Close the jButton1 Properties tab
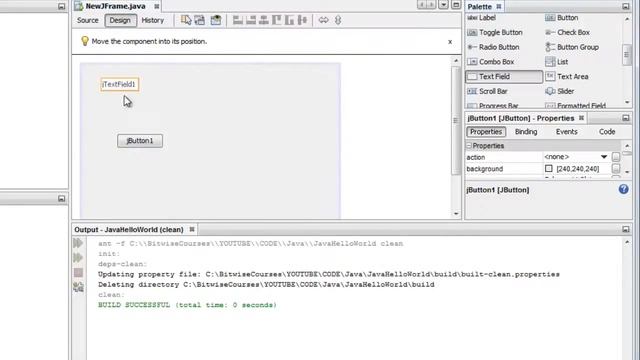 coord(581,118)
